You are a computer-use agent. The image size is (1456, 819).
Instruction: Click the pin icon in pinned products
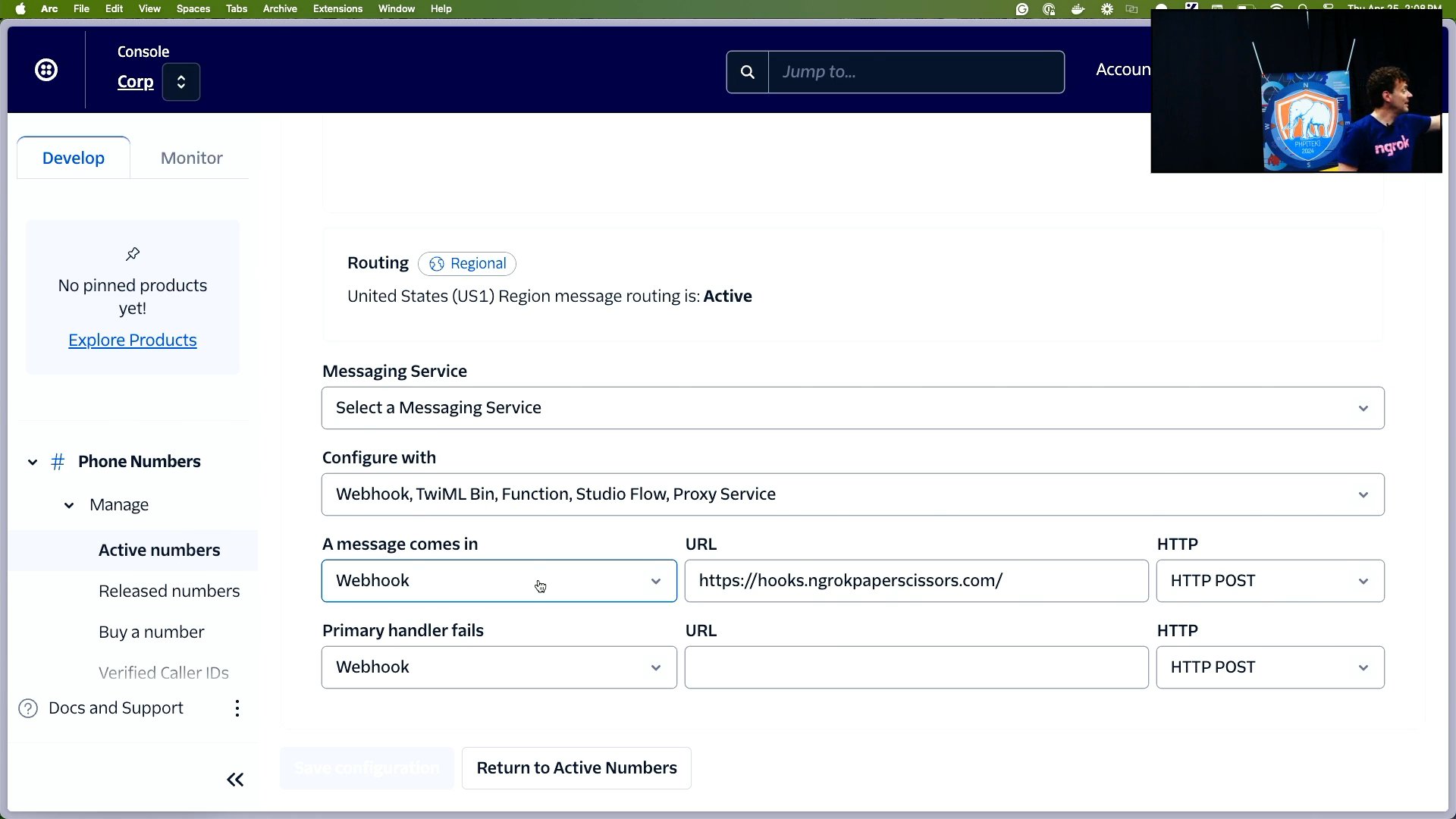[x=133, y=254]
